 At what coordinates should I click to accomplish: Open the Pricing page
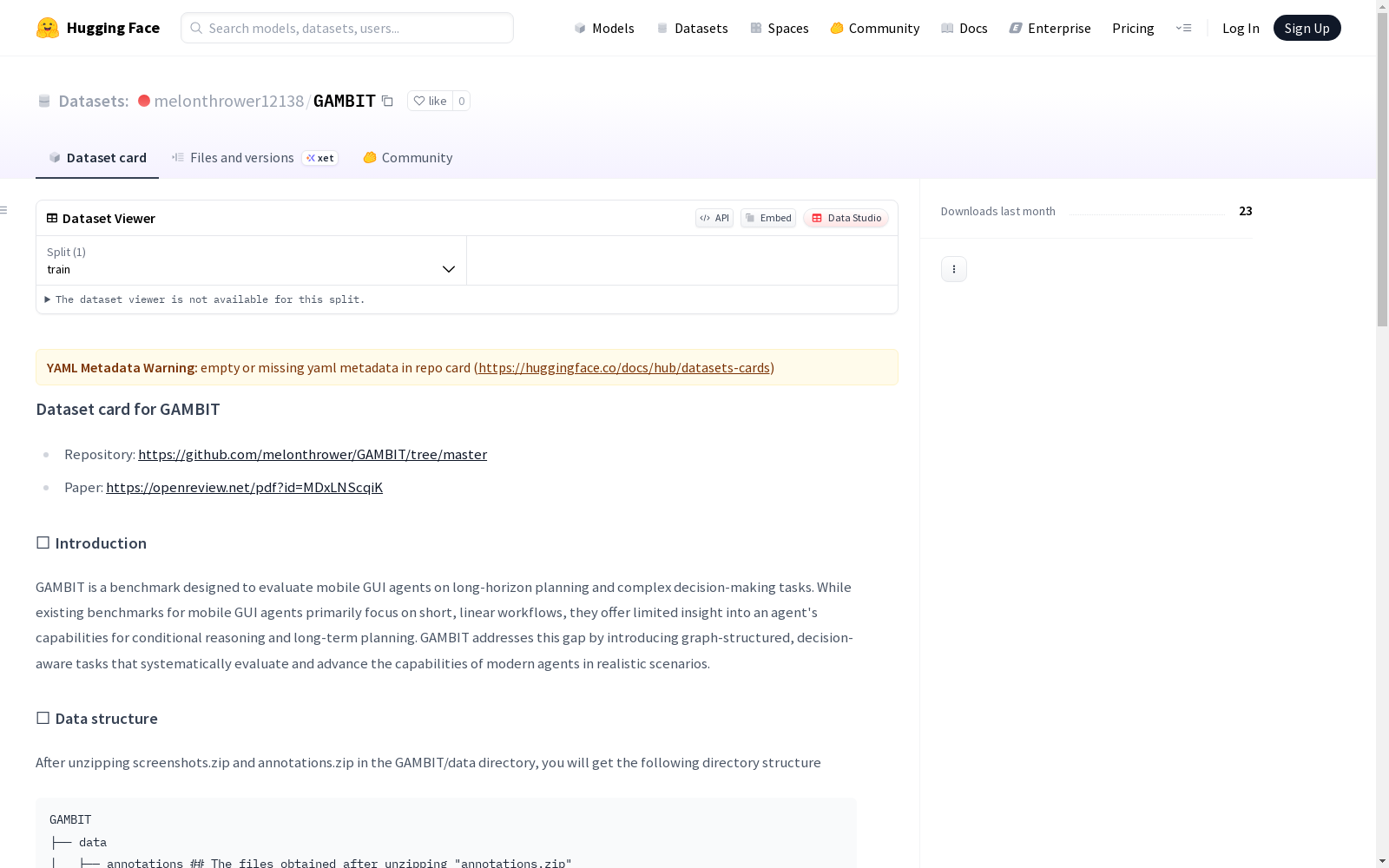1133,28
